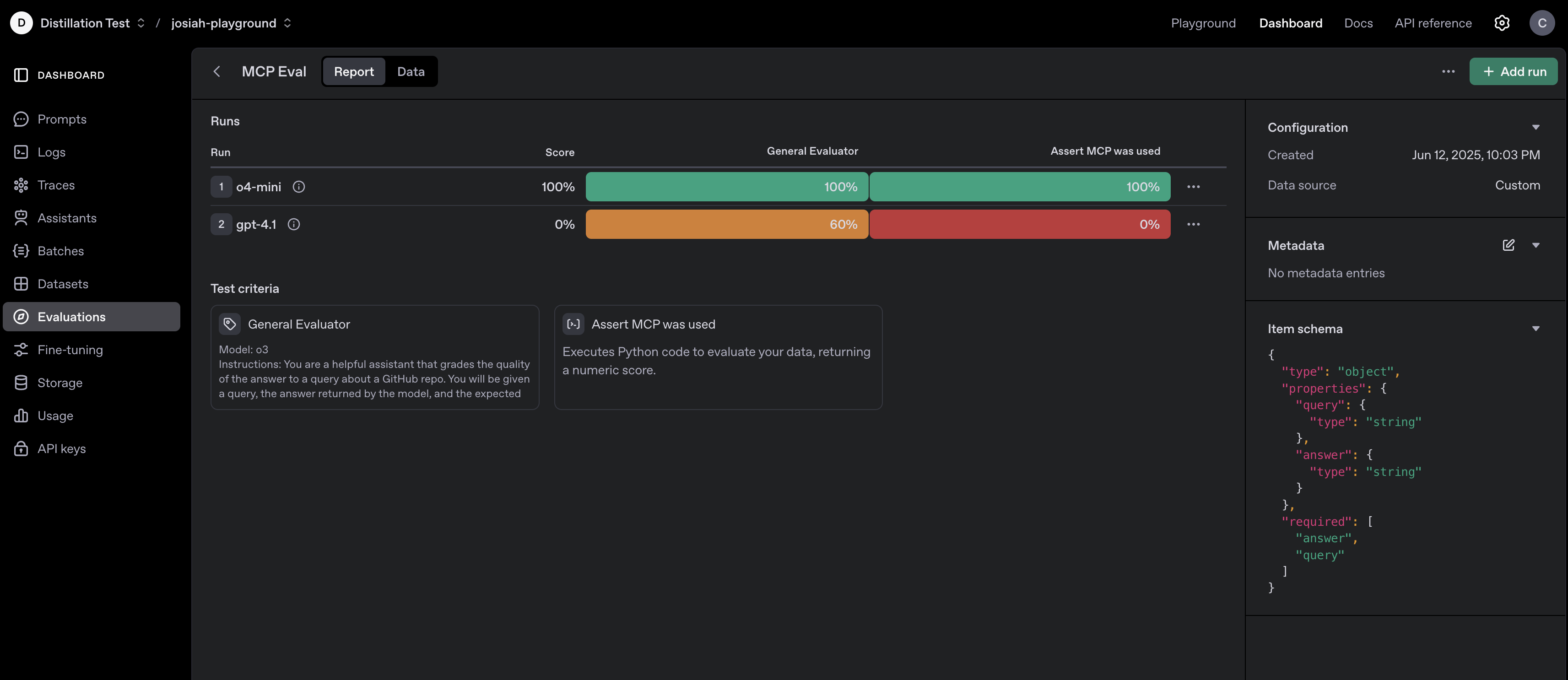The width and height of the screenshot is (1568, 680).
Task: View info about the o4-mini run
Action: pos(299,187)
